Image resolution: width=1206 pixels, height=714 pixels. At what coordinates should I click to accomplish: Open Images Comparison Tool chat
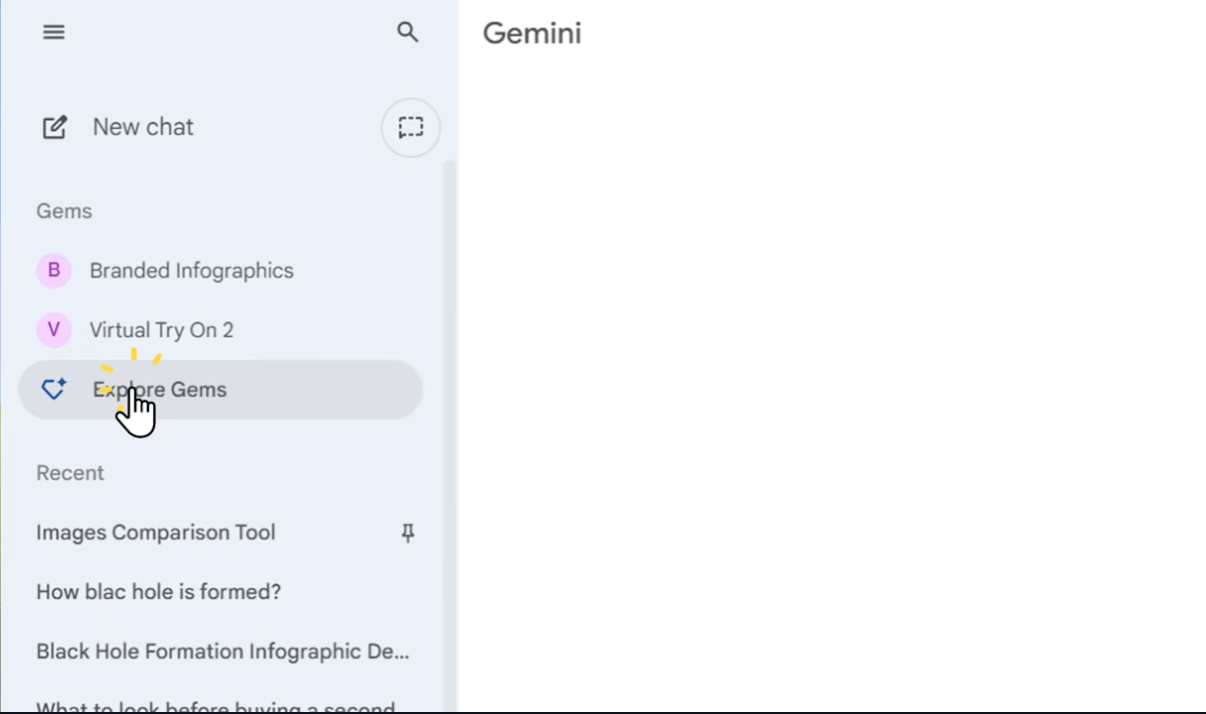coord(156,533)
